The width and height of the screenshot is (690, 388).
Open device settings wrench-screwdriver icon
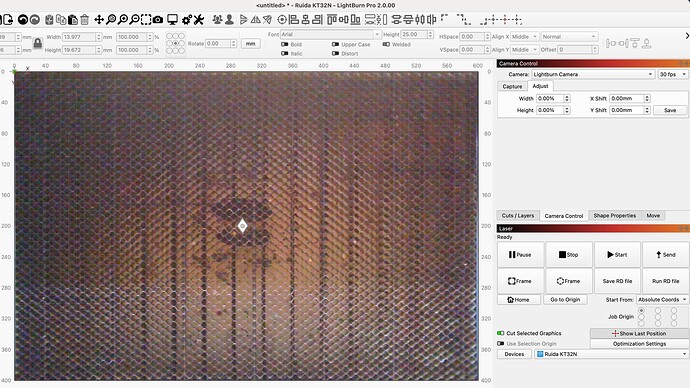(198, 20)
